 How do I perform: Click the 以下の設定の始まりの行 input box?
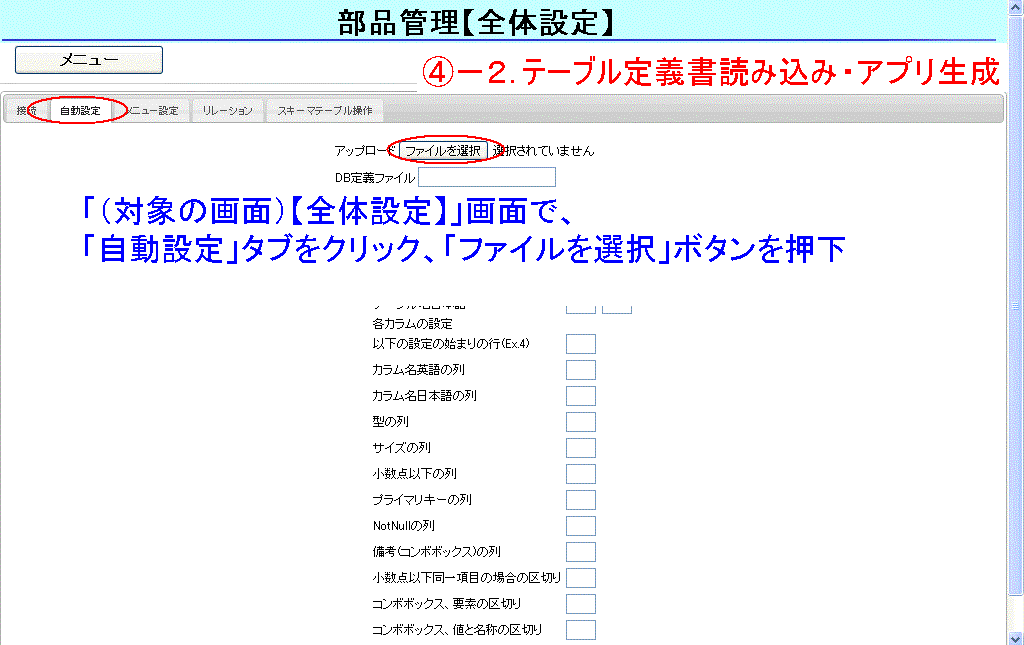tap(580, 345)
